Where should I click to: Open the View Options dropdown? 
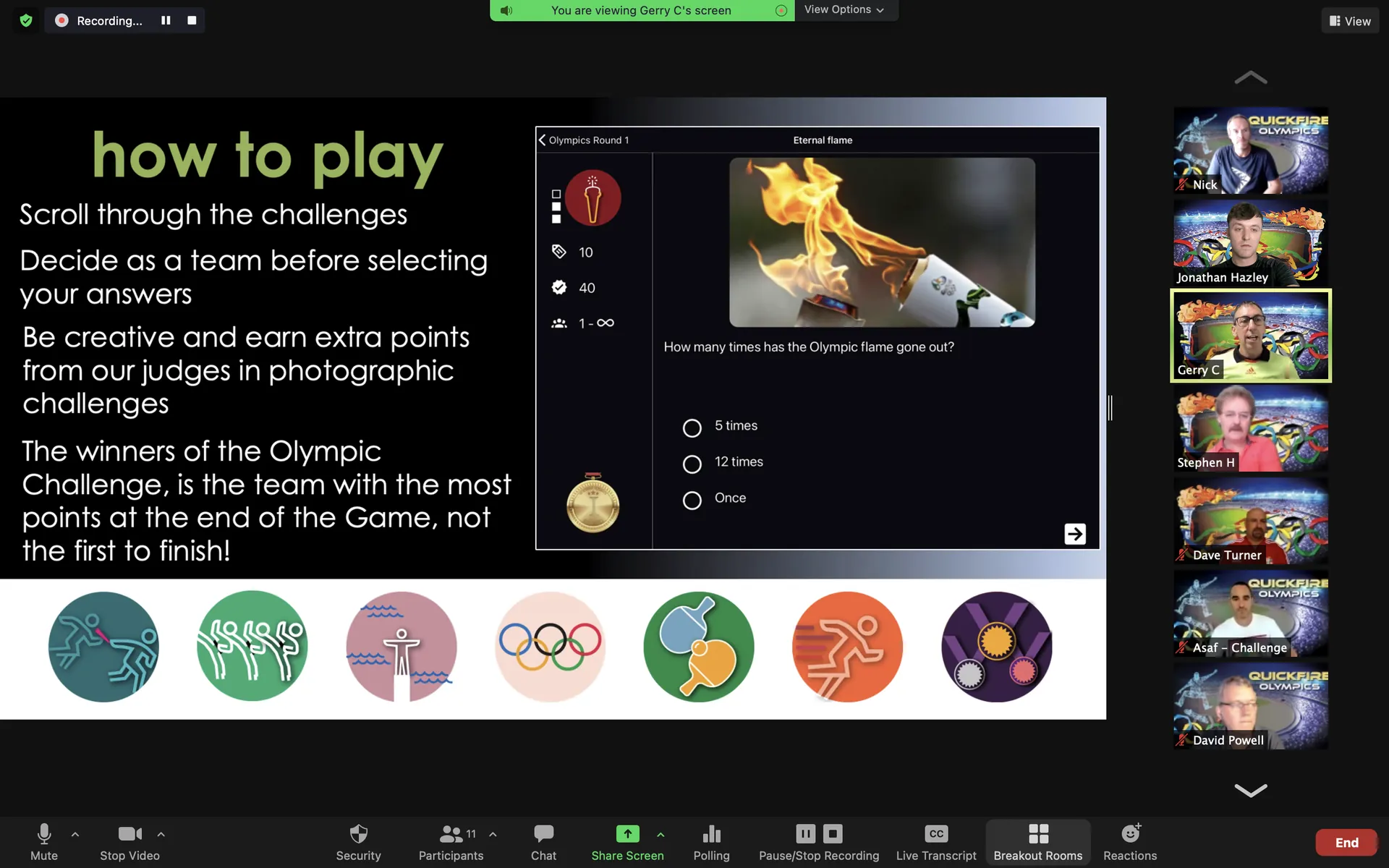844,9
